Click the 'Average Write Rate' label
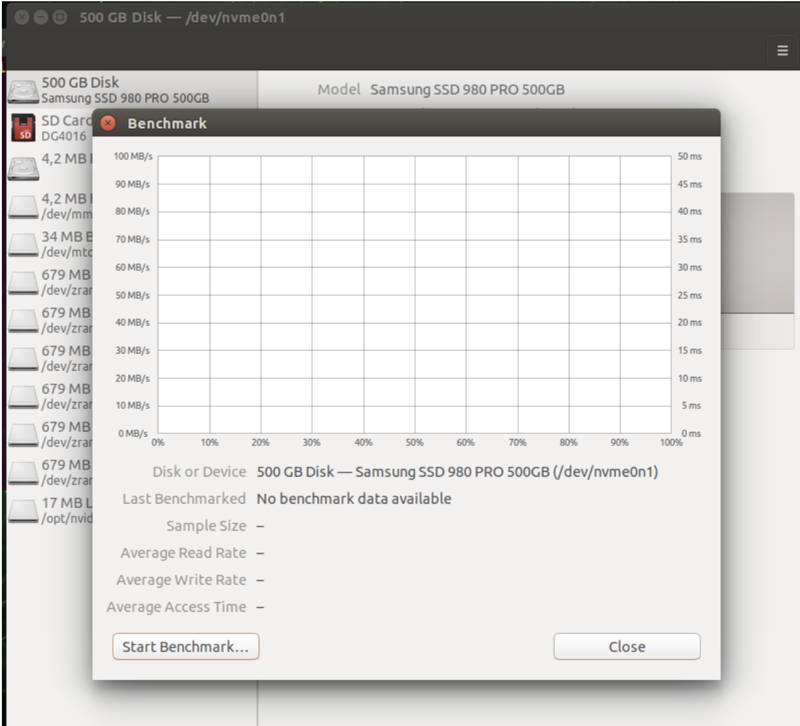800x726 pixels. 181,580
